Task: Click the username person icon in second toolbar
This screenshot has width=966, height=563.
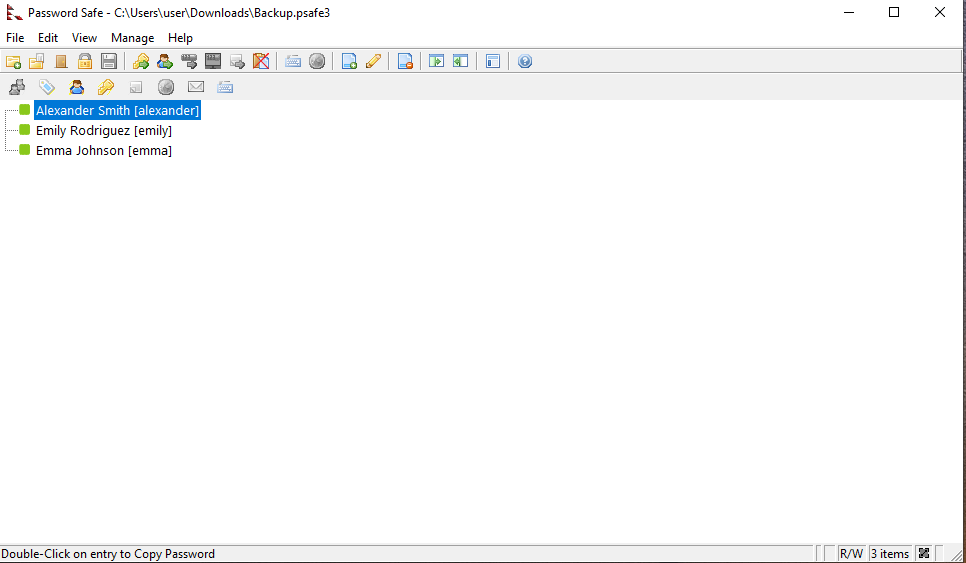Action: [77, 87]
